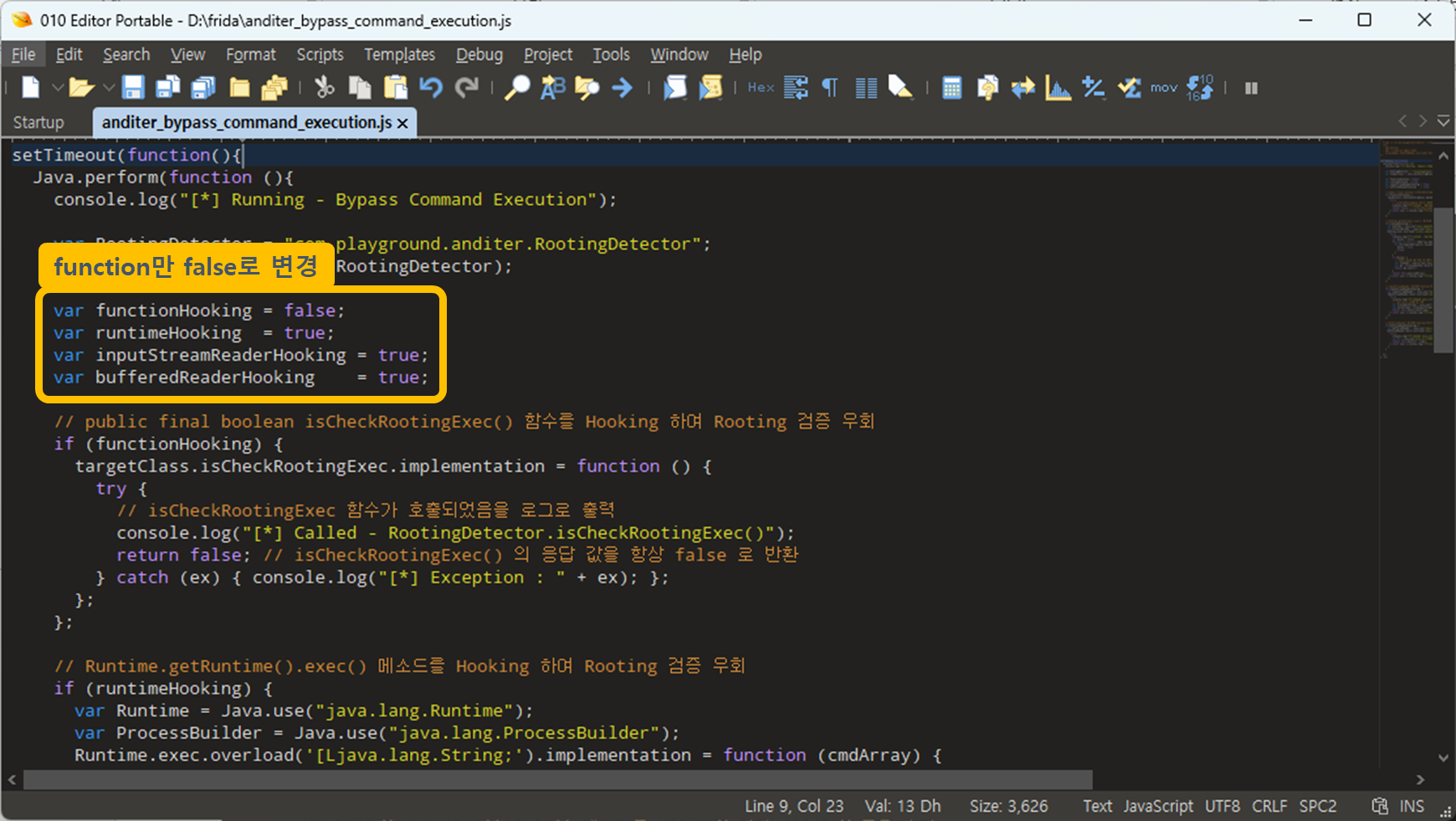Click the vertical scrollbar up arrow
This screenshot has width=1456, height=821.
1443,156
